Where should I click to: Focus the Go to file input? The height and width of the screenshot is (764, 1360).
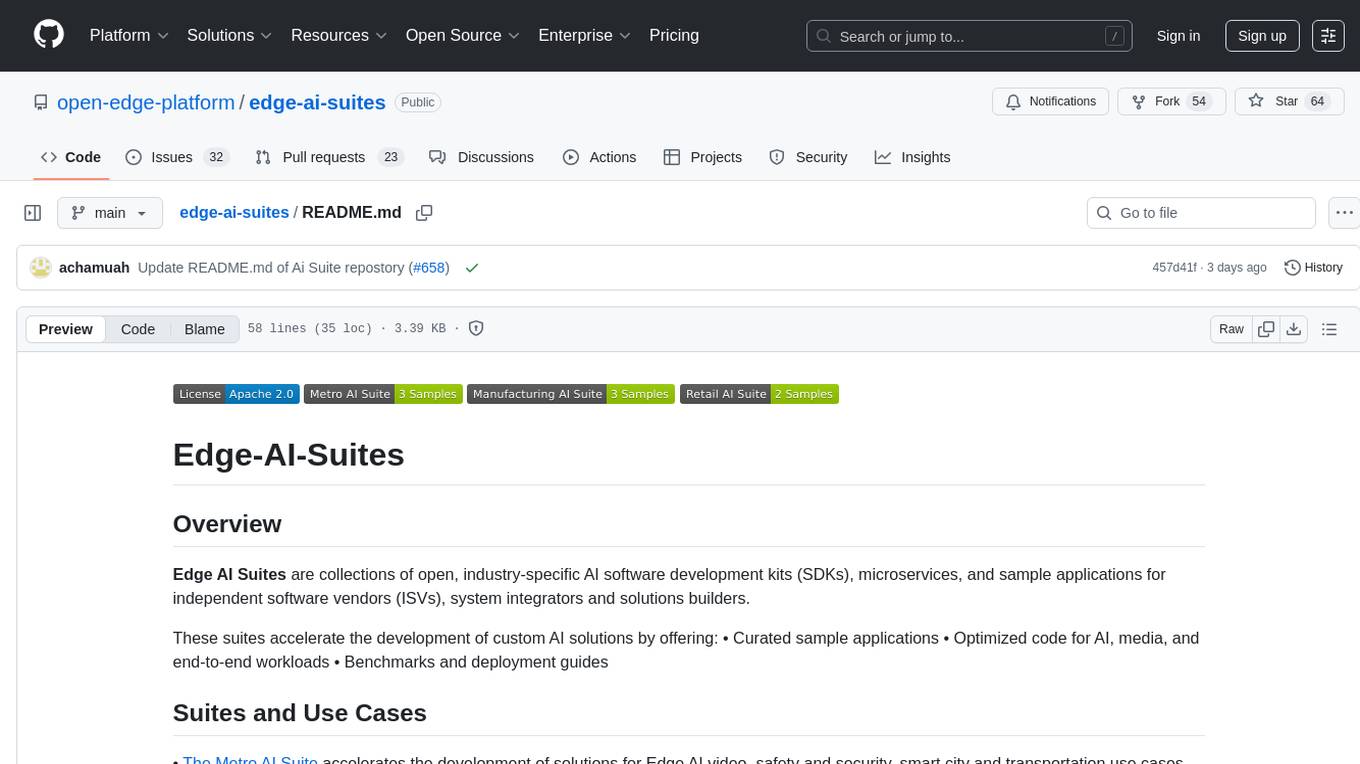pos(1201,213)
